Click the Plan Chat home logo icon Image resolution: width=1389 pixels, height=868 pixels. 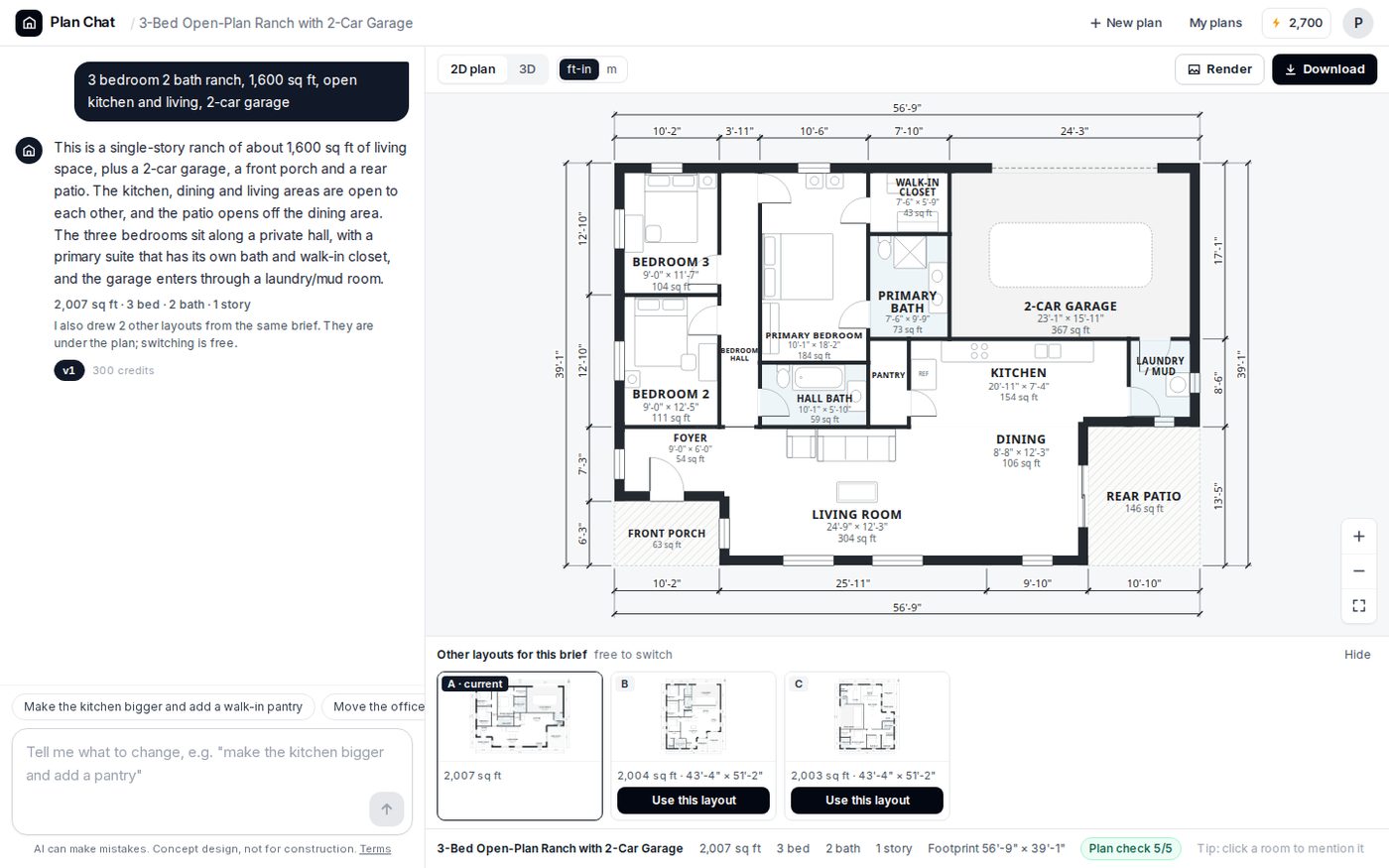click(29, 23)
